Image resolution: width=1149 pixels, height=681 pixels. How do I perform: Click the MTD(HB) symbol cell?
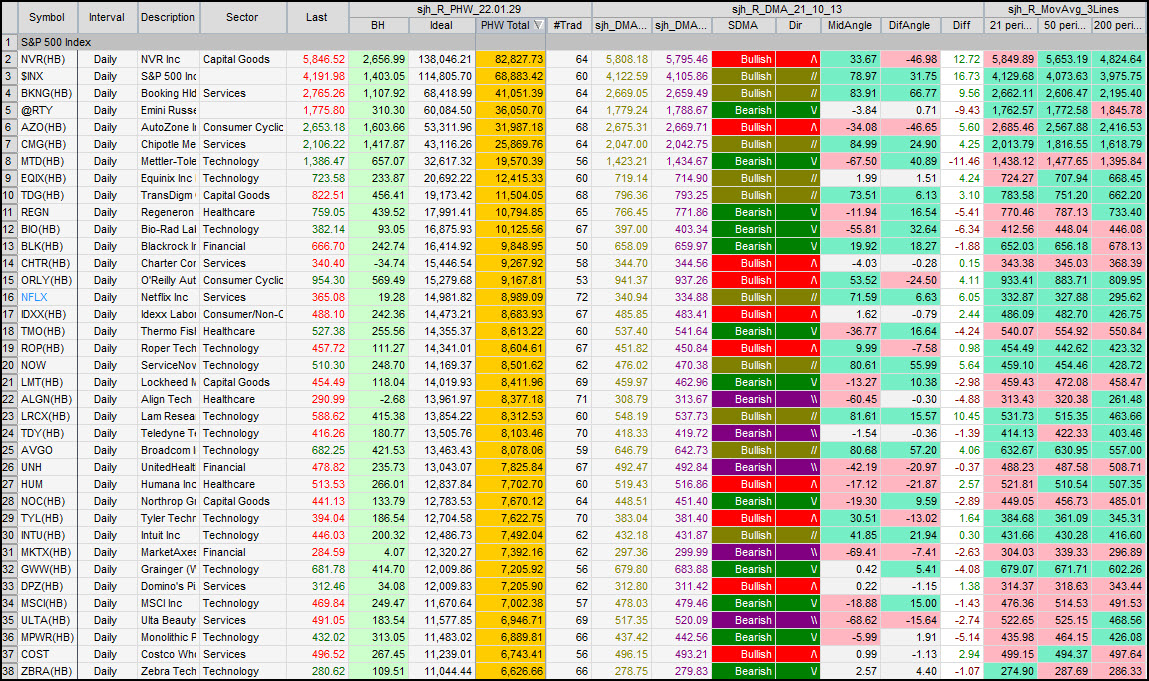(47, 161)
